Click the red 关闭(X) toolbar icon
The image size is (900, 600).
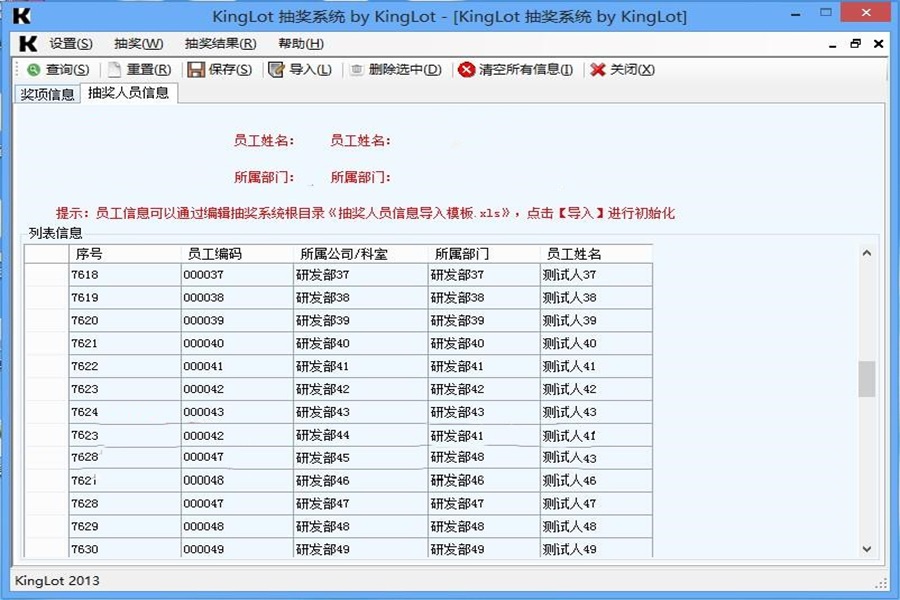(598, 69)
